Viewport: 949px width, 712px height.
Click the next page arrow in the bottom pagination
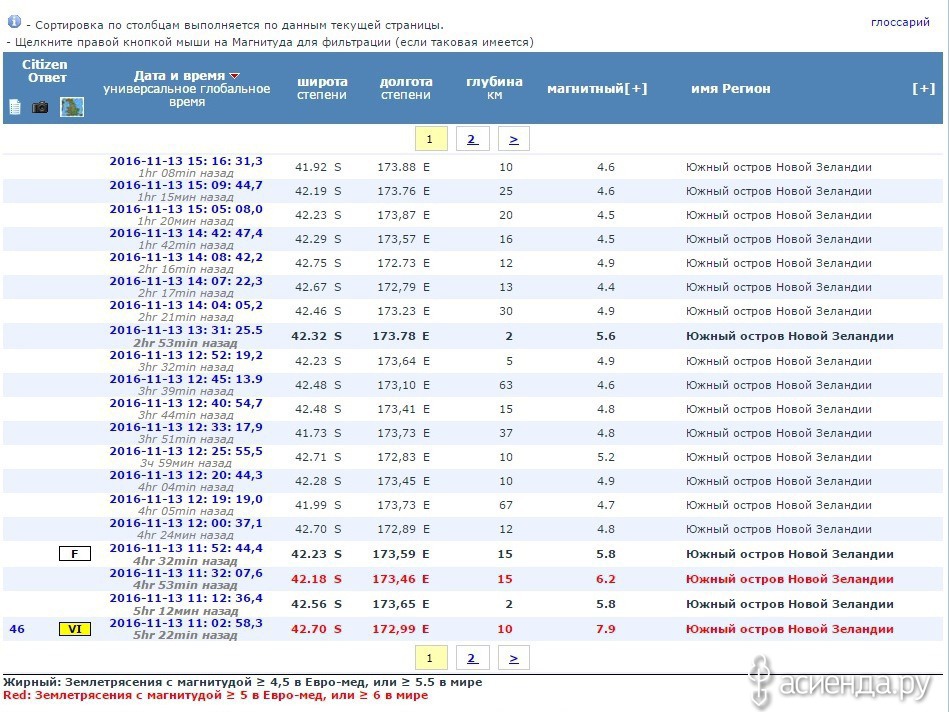click(x=513, y=657)
